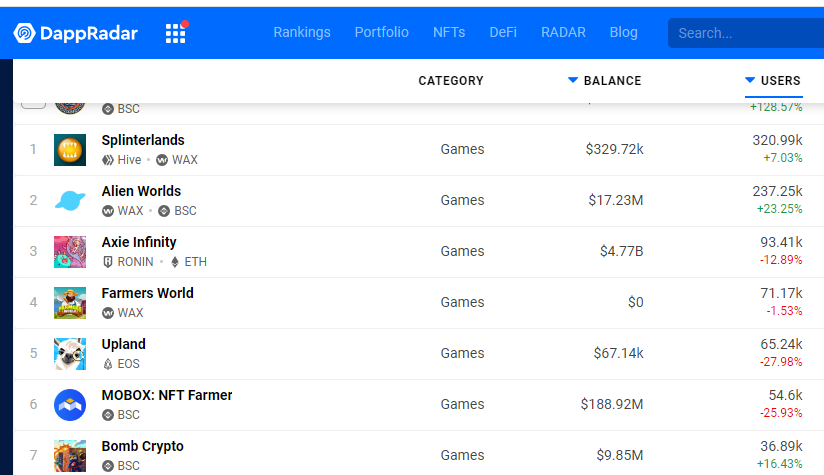824x475 pixels.
Task: Open the Portfolio menu
Action: coord(382,33)
